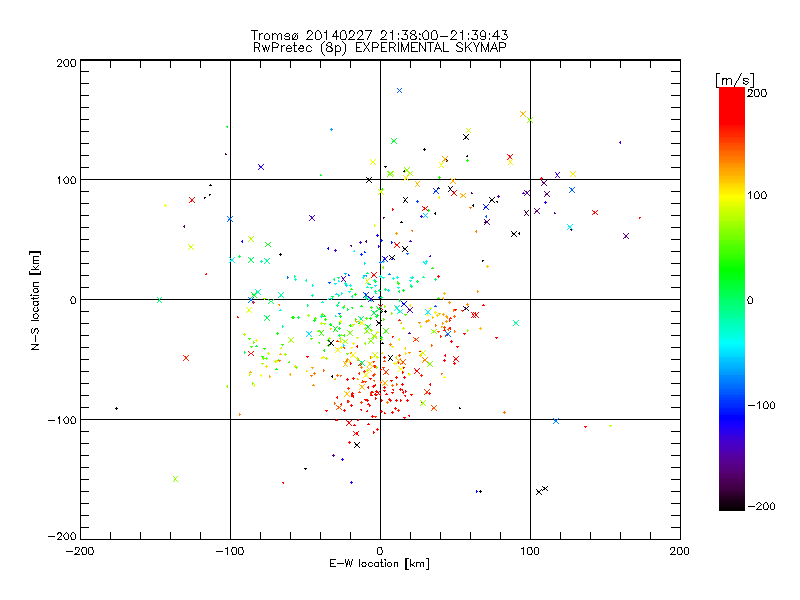Click the colorbar tick label "200"
Screen dimensions: 800x600
coord(757,93)
